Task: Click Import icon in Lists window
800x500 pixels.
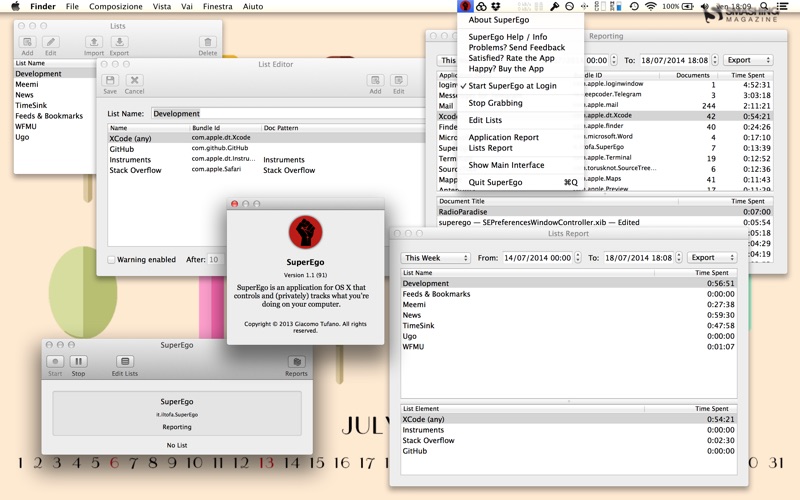Action: 94,42
